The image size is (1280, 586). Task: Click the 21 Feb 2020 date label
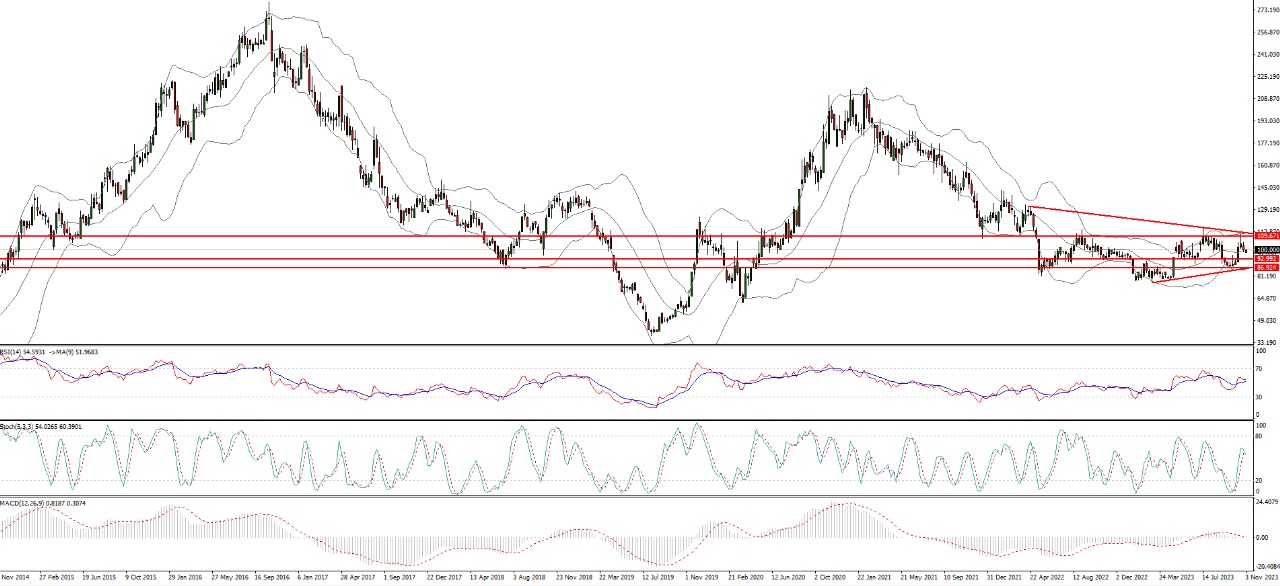[x=744, y=577]
